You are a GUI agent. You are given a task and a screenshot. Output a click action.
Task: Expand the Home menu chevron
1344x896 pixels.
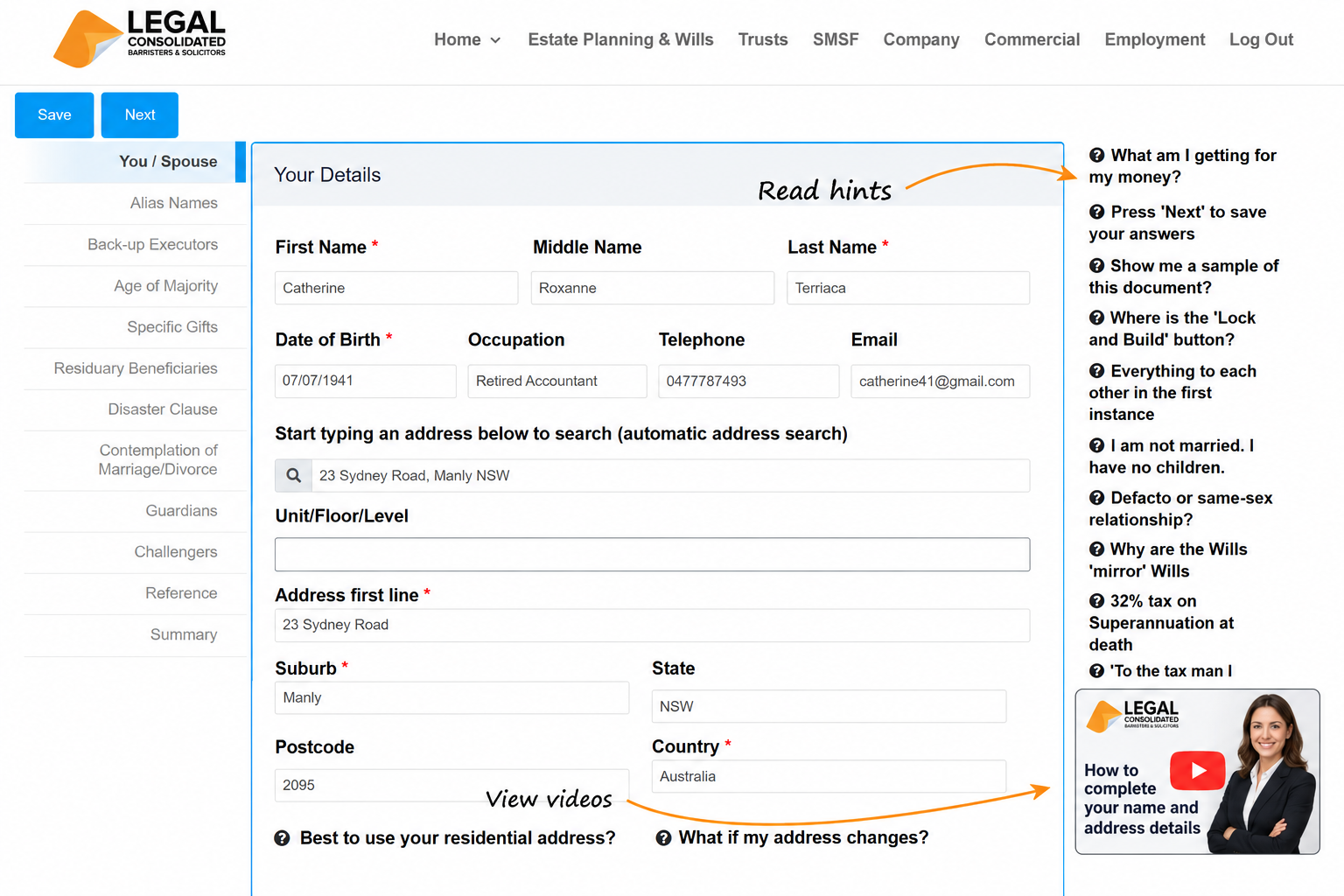[x=495, y=40]
